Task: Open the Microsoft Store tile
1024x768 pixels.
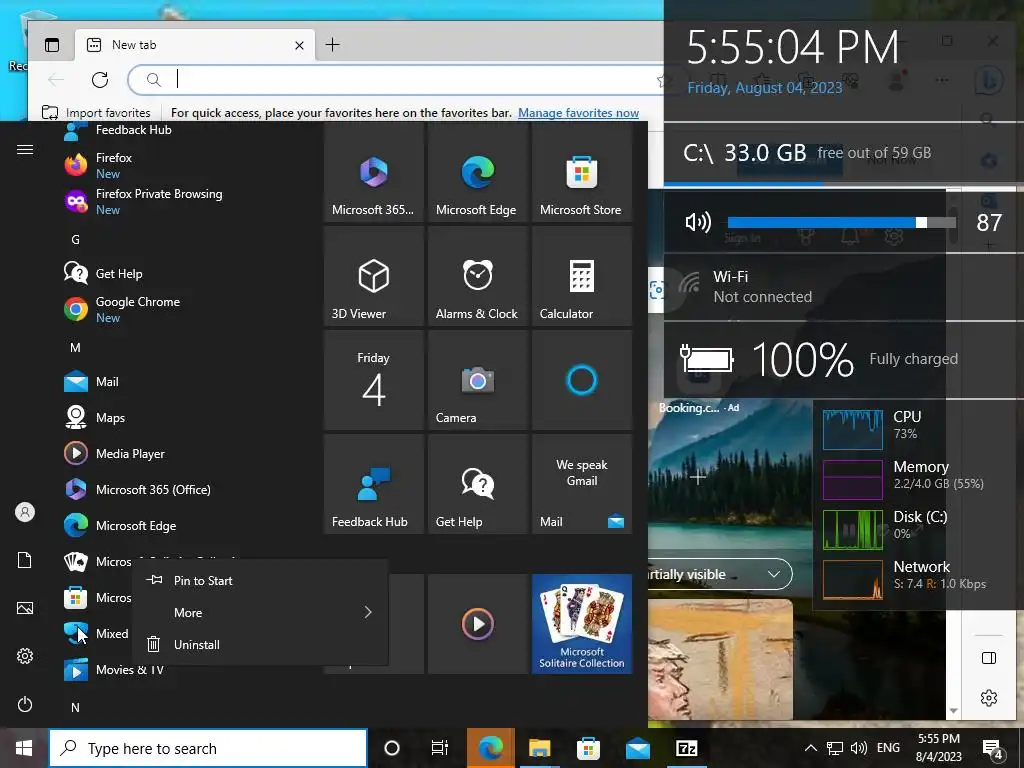Action: pyautogui.click(x=582, y=173)
